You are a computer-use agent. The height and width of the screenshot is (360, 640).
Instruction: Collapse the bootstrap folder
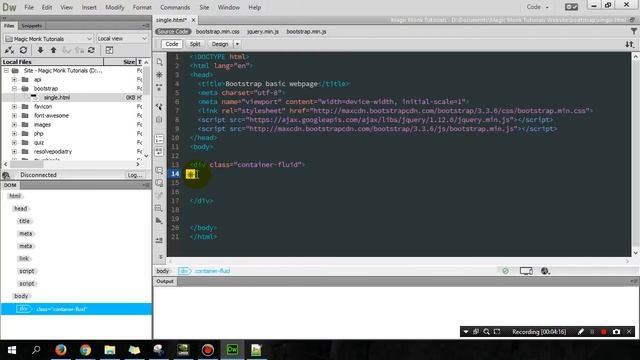point(14,89)
